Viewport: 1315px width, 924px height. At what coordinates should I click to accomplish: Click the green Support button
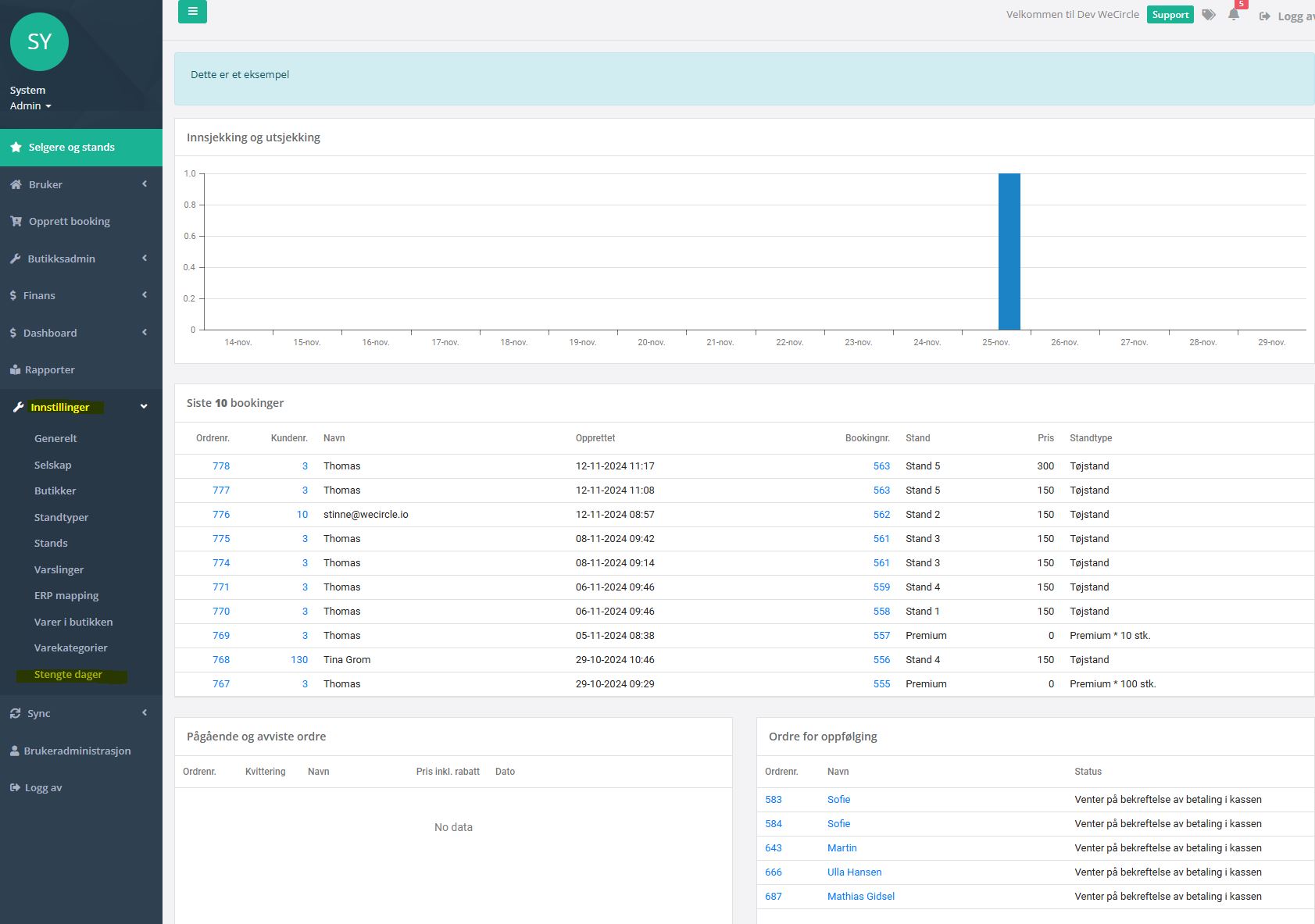click(x=1170, y=15)
